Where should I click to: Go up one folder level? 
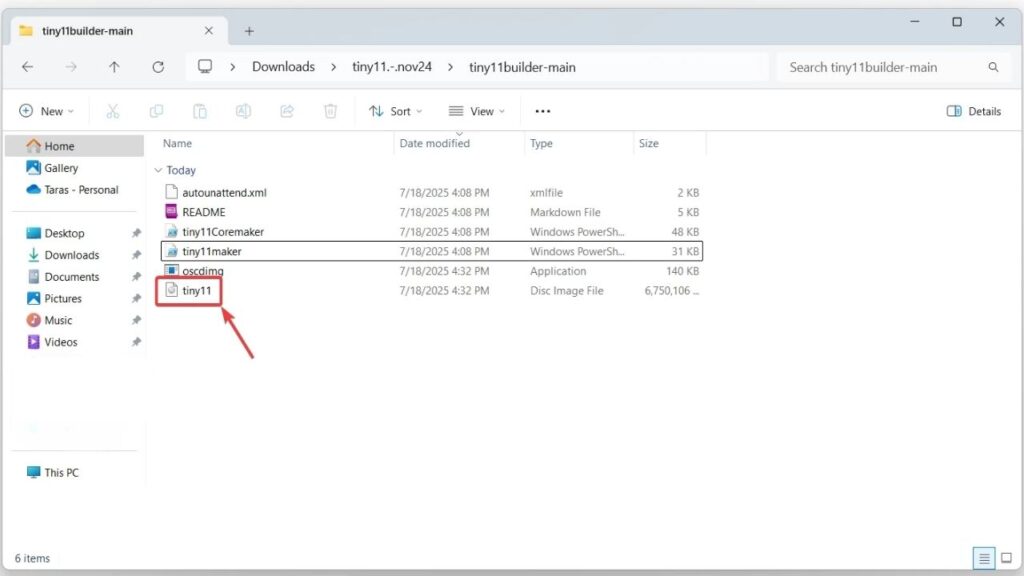tap(114, 67)
